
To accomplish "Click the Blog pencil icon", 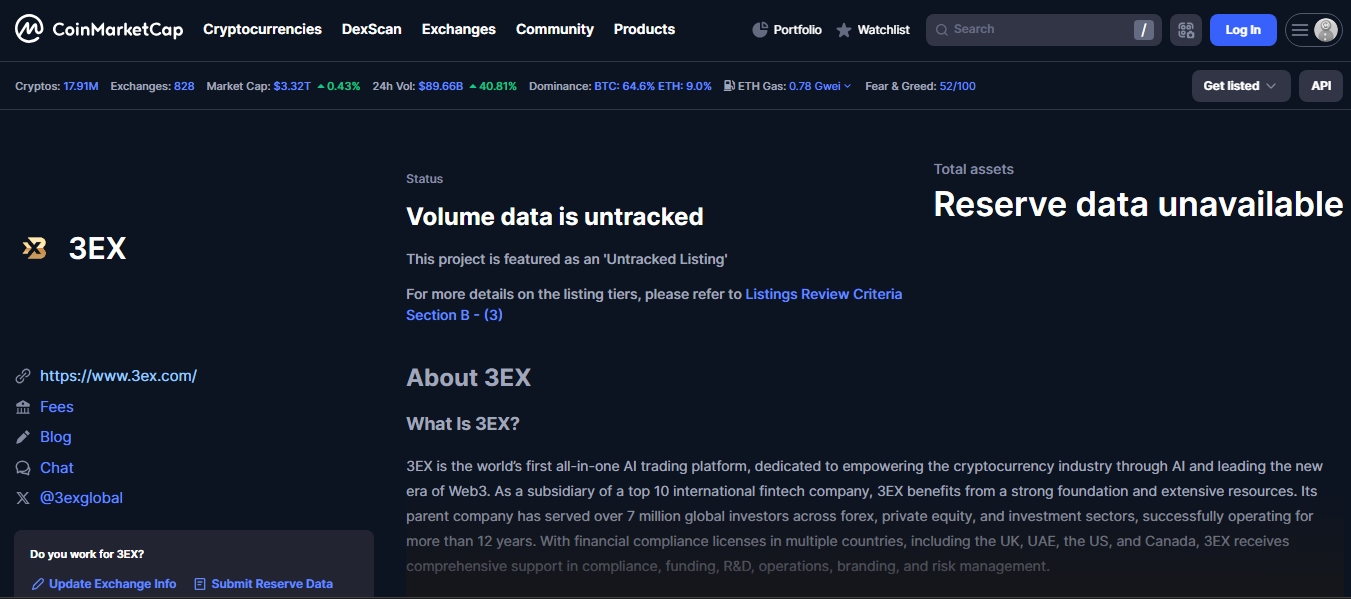I will pyautogui.click(x=23, y=437).
